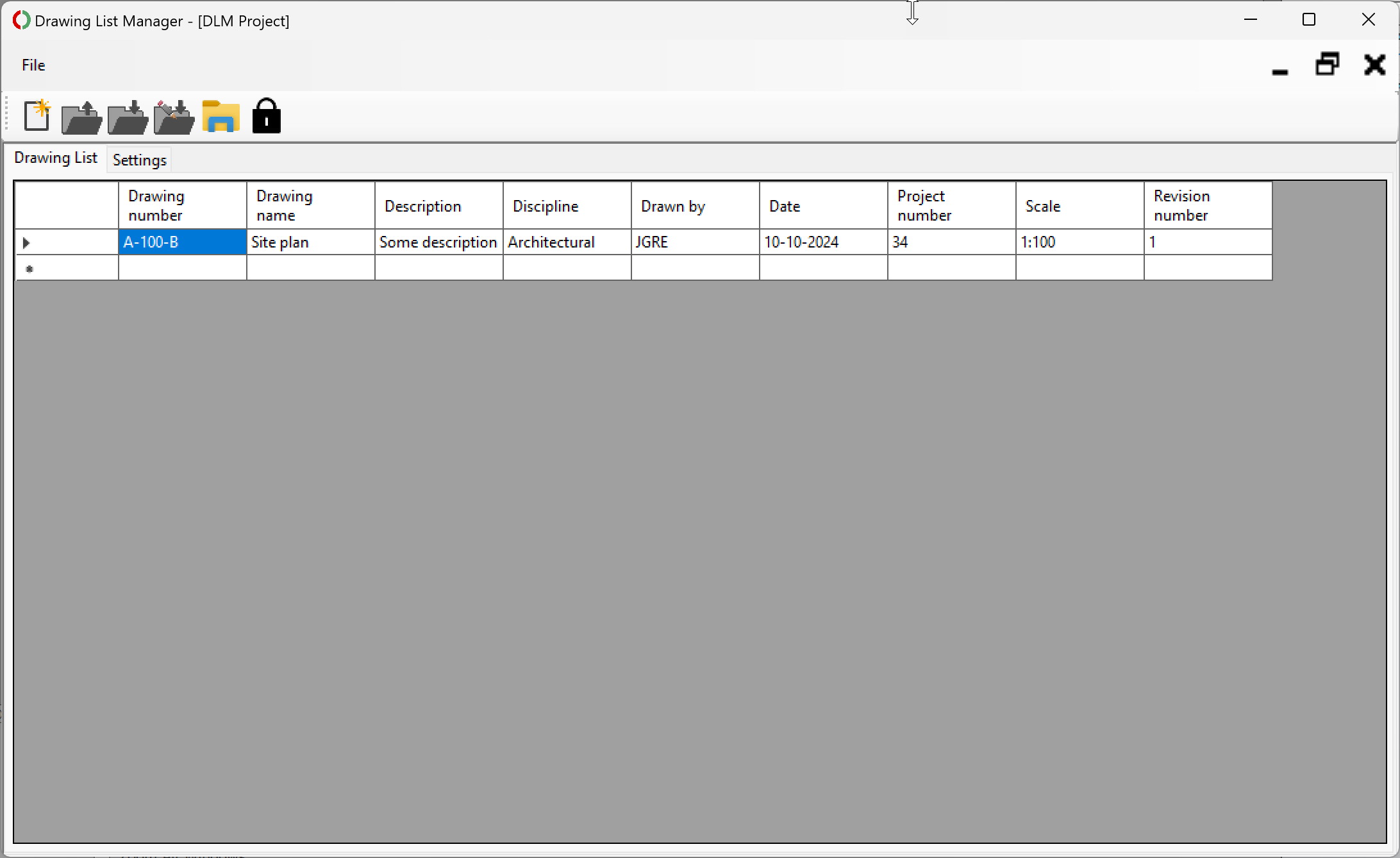Click the Architectural discipline cell
The image size is (1400, 858).
tap(567, 242)
